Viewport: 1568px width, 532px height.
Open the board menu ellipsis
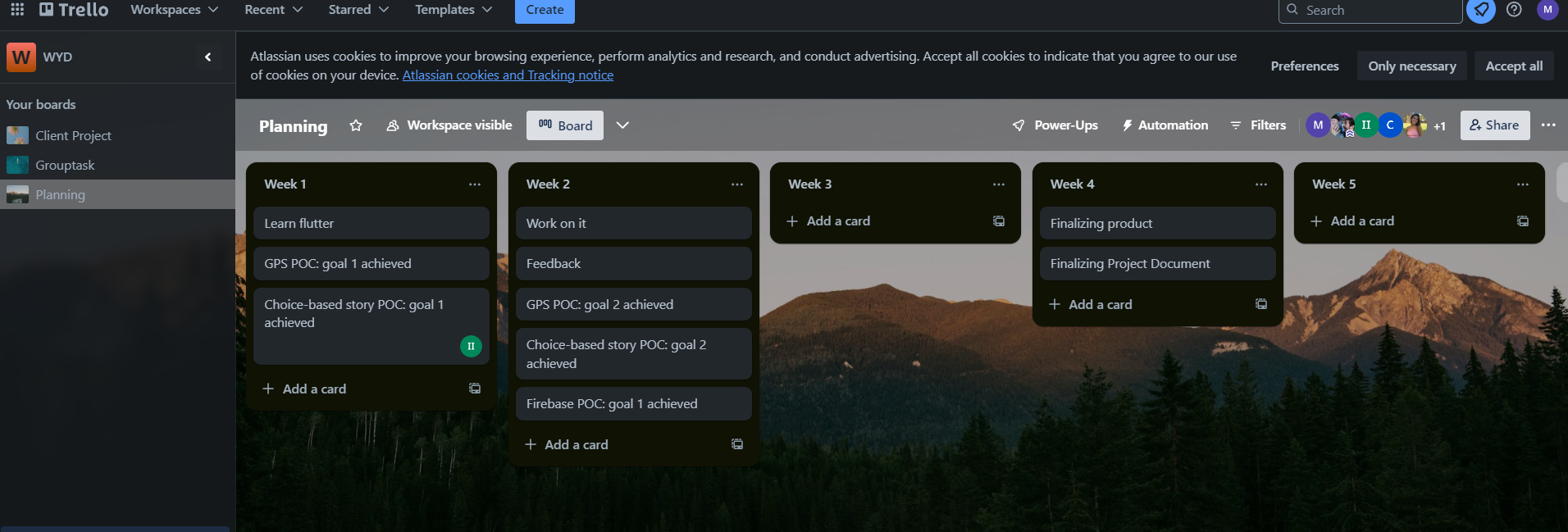click(1547, 125)
